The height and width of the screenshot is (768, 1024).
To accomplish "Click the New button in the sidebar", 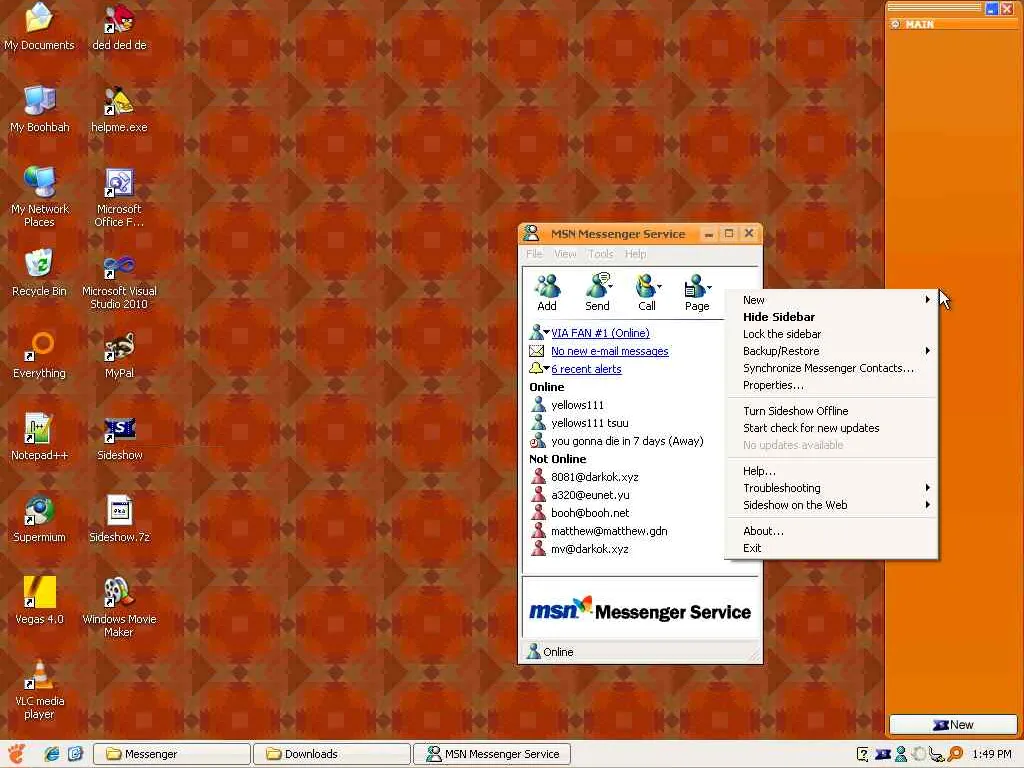I will [953, 724].
